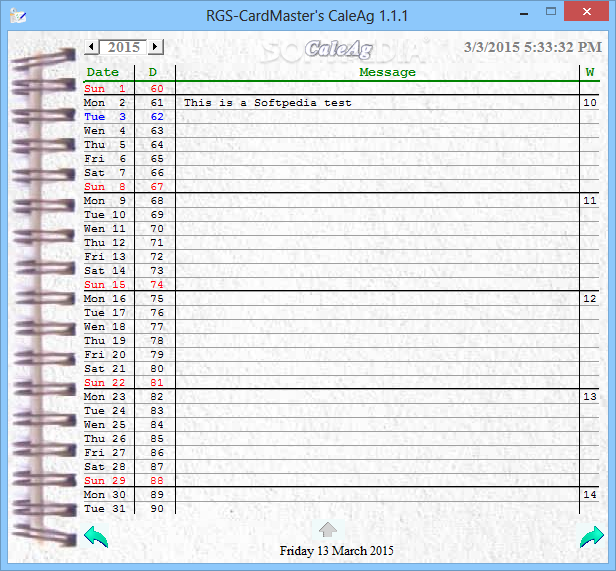
Task: Select the Sat 21 date entry
Action: pyautogui.click(x=104, y=369)
